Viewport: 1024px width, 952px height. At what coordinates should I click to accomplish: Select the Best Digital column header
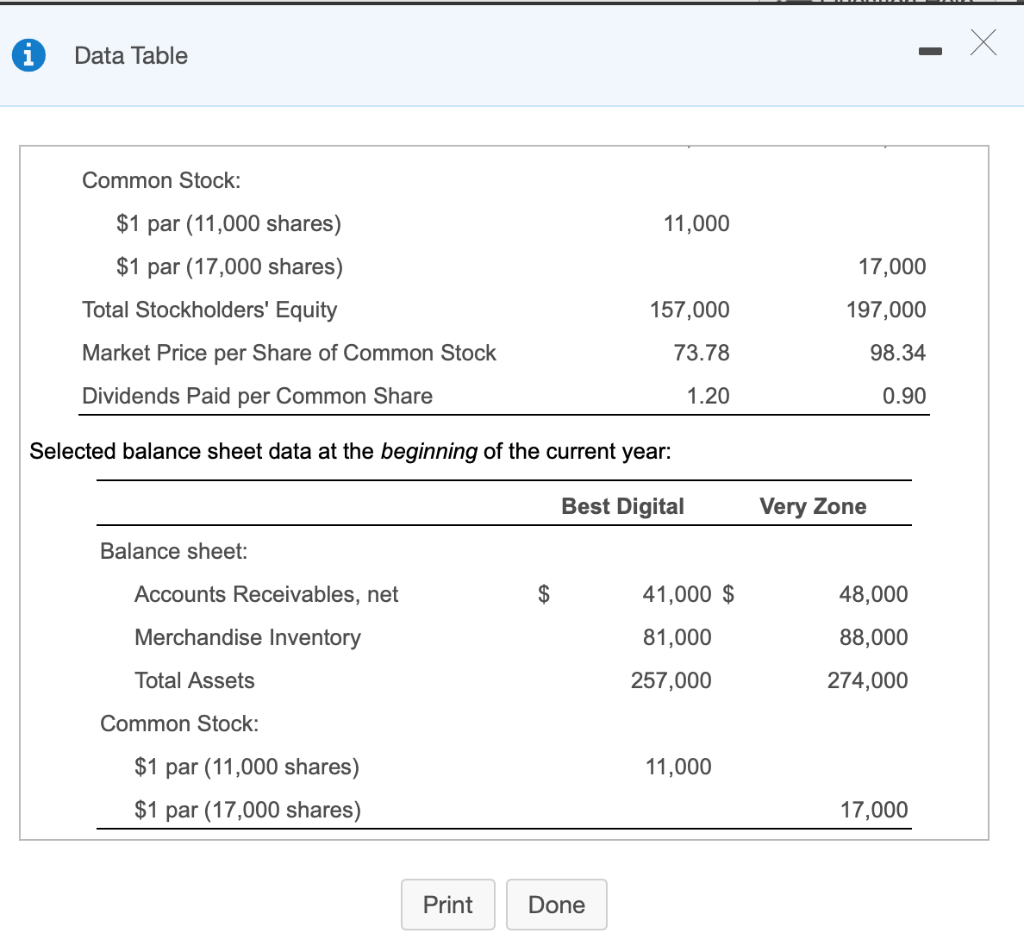pos(622,506)
